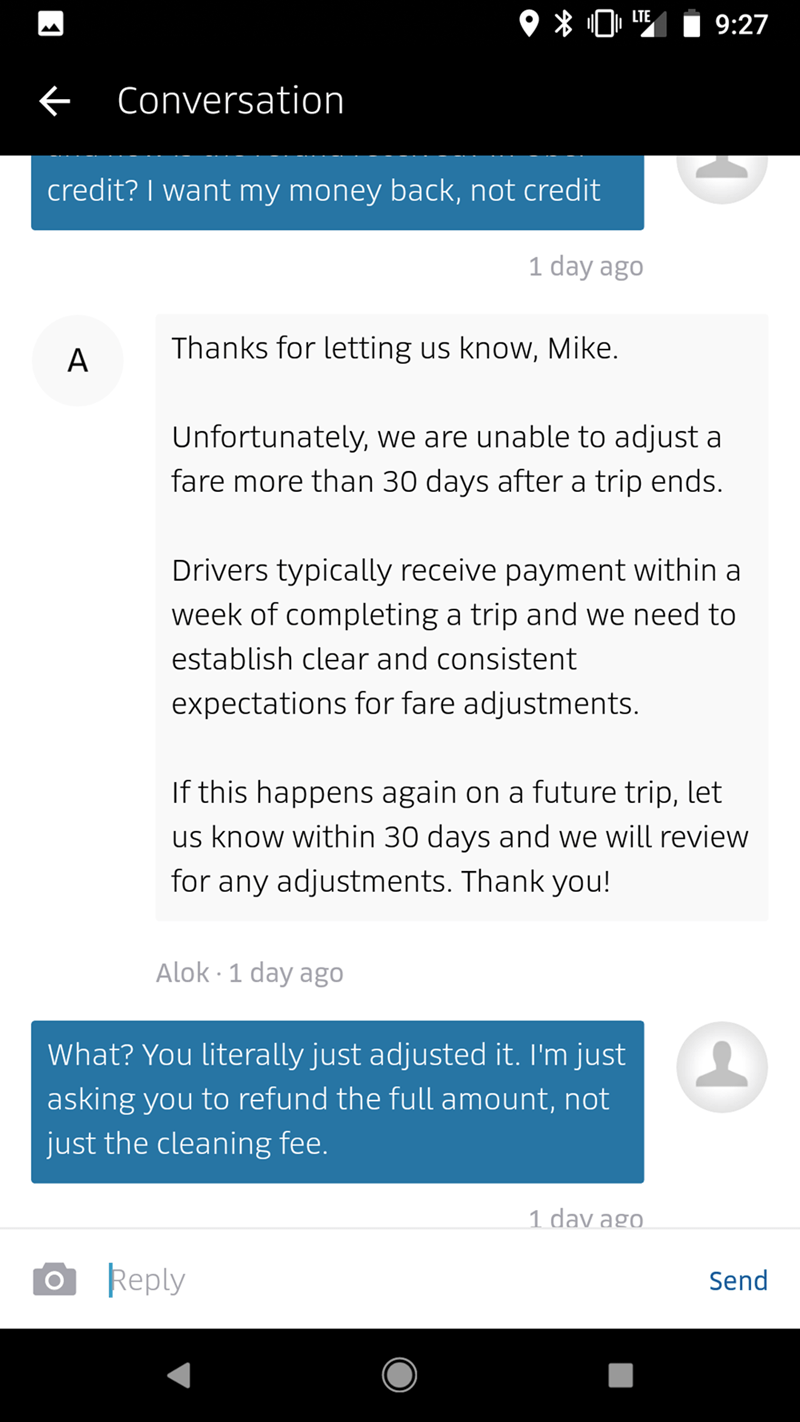800x1422 pixels.
Task: Tap the camera attachment icon
Action: coord(54,1279)
